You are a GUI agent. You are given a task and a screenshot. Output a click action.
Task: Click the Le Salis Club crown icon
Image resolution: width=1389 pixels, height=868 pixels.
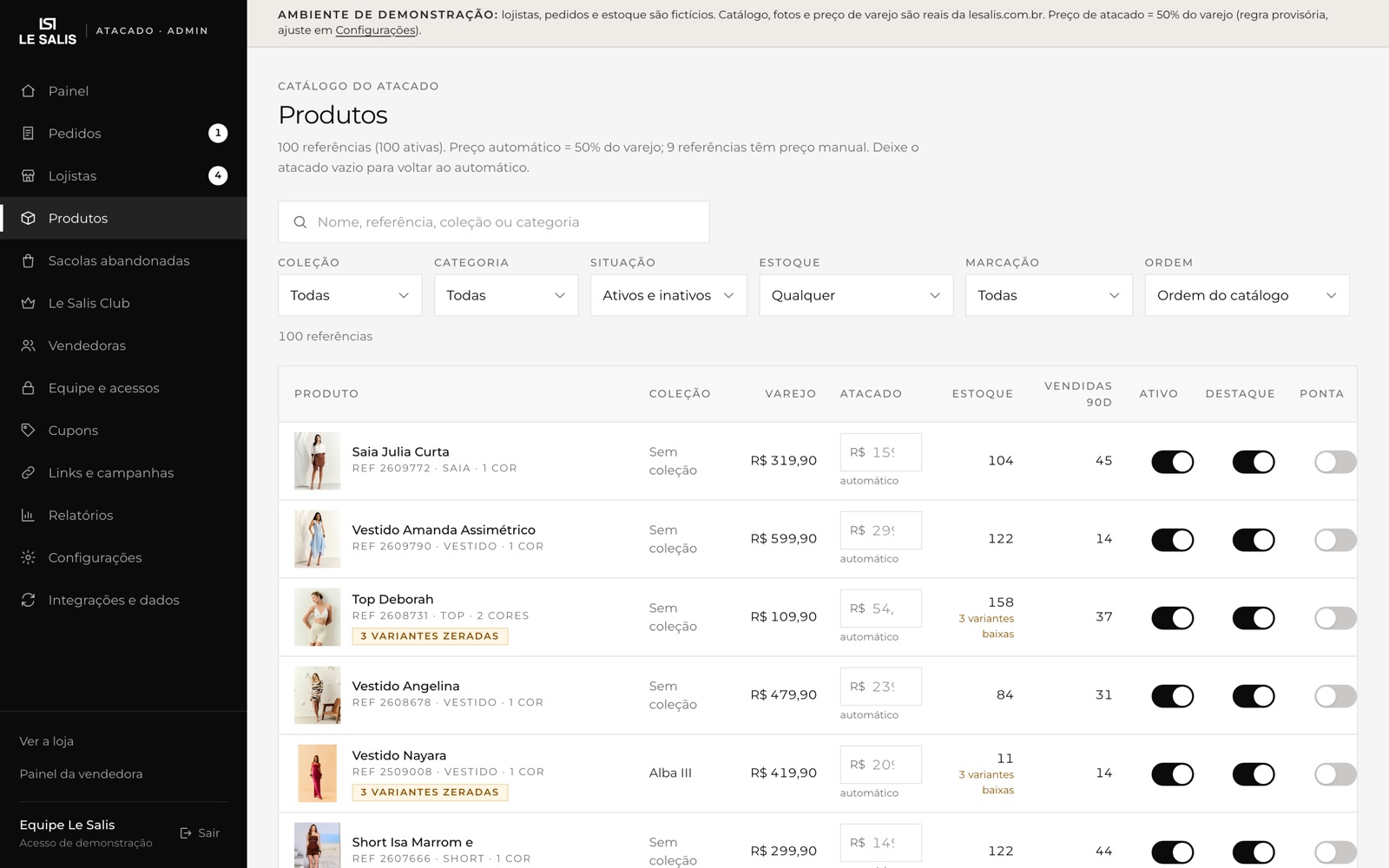(28, 304)
